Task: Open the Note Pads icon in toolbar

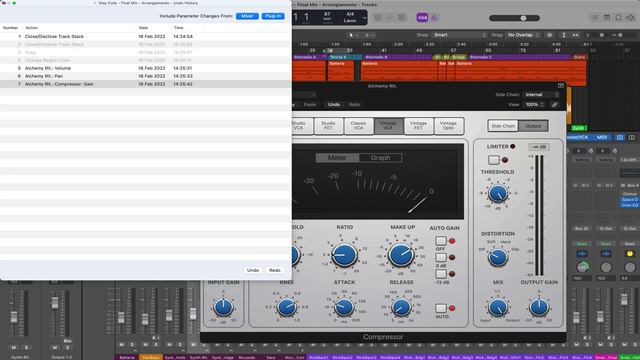Action: [607, 18]
